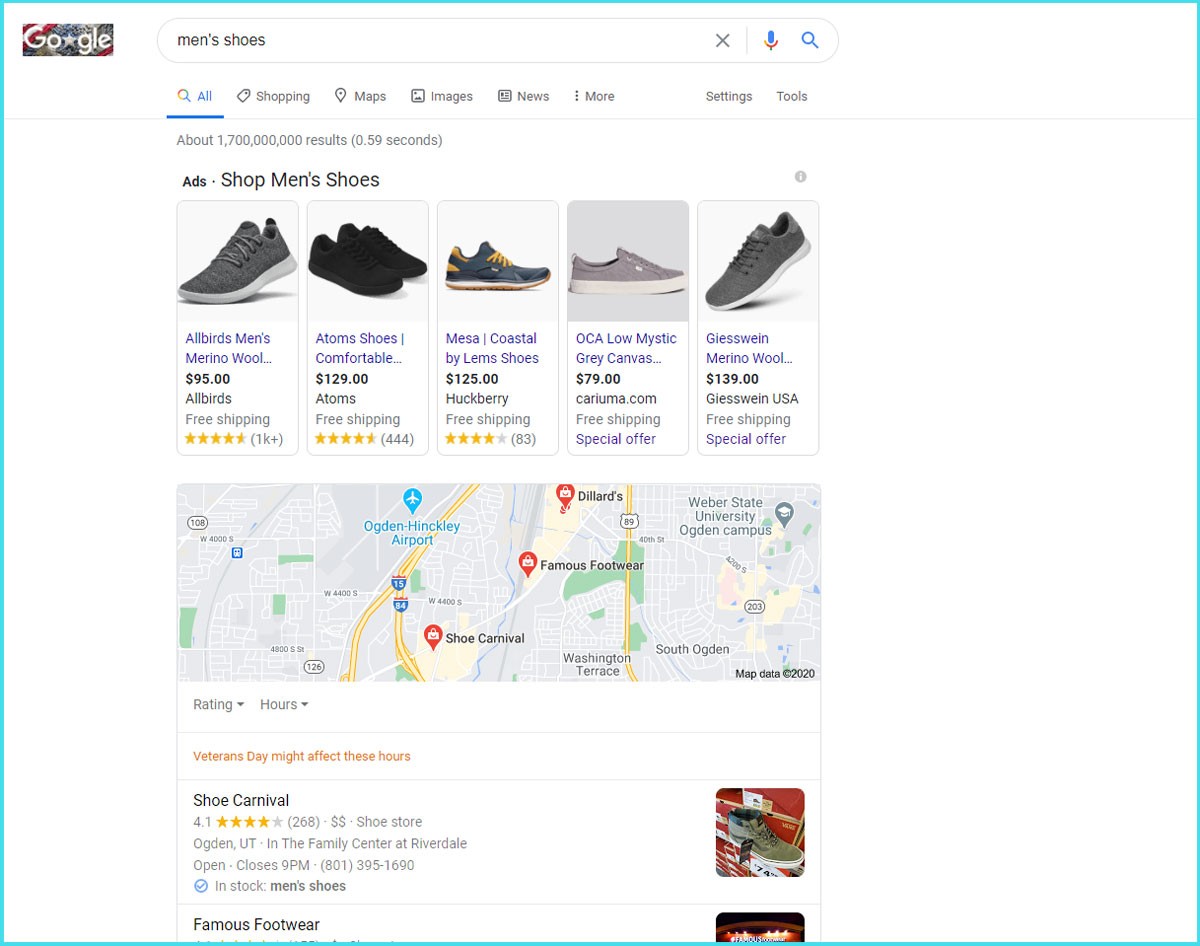1200x946 pixels.
Task: Click the Allbirds grey shoe image
Action: [238, 261]
